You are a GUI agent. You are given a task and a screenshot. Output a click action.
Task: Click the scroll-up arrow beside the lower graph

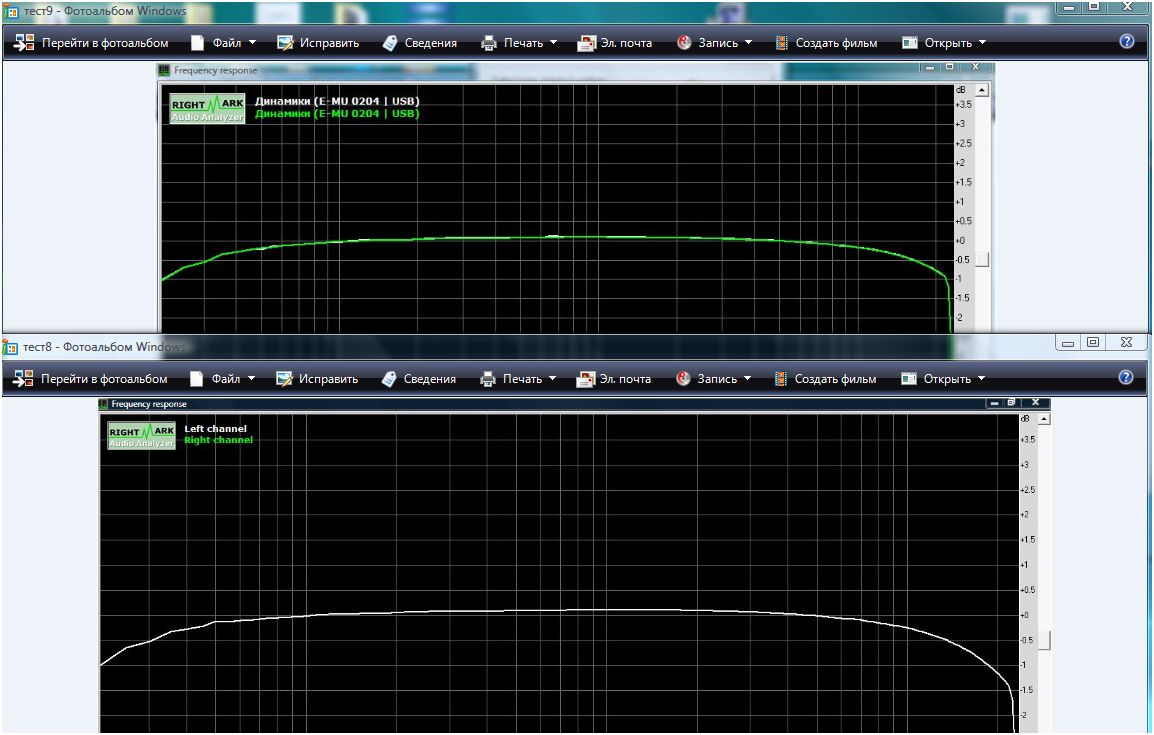tap(1045, 418)
